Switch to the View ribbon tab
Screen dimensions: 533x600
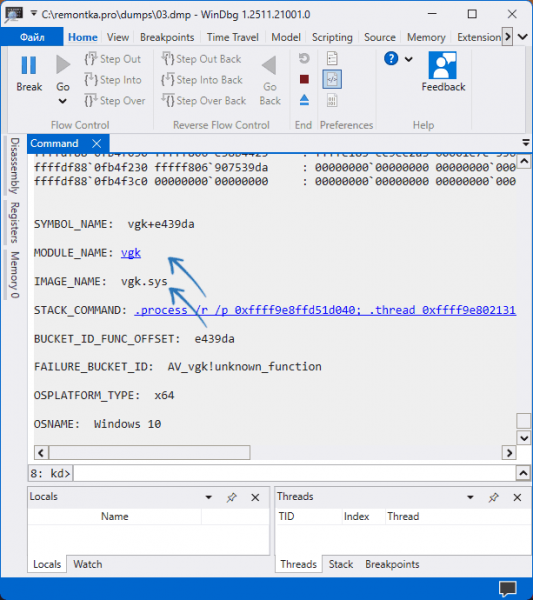pyautogui.click(x=117, y=37)
